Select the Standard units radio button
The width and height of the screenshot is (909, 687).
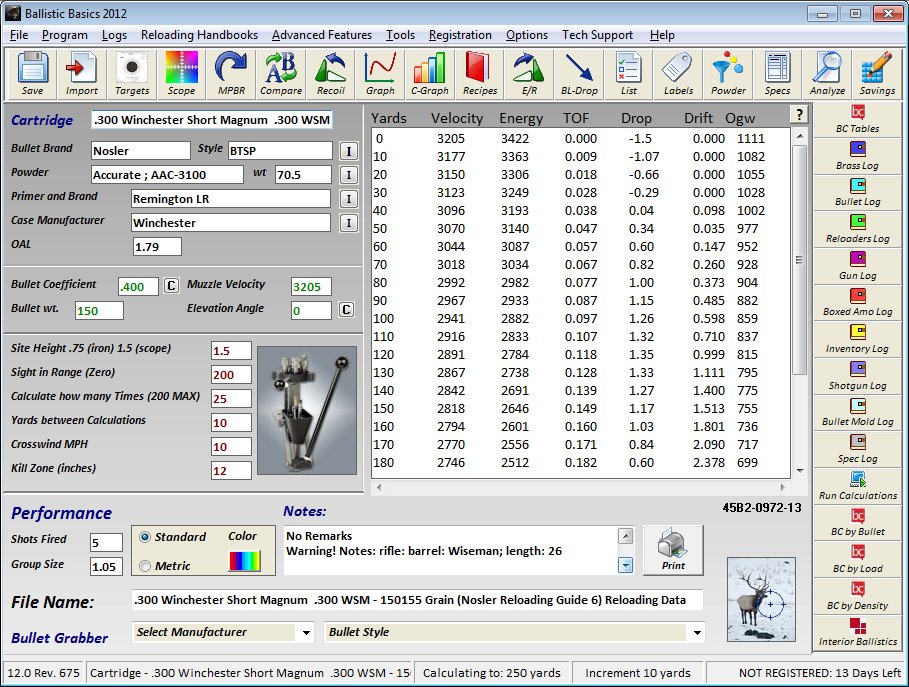point(145,537)
